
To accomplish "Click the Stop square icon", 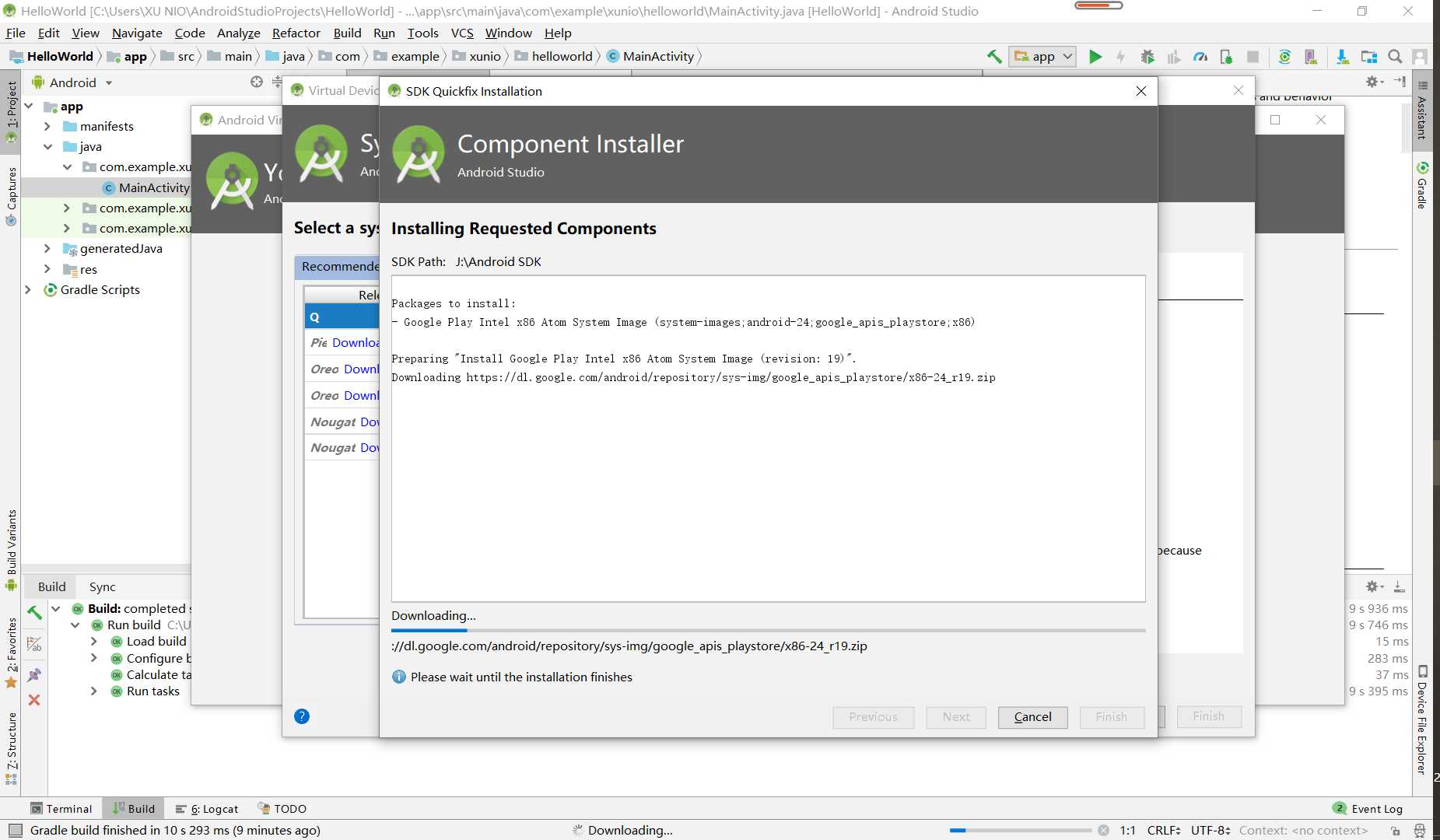I will pyautogui.click(x=1253, y=56).
